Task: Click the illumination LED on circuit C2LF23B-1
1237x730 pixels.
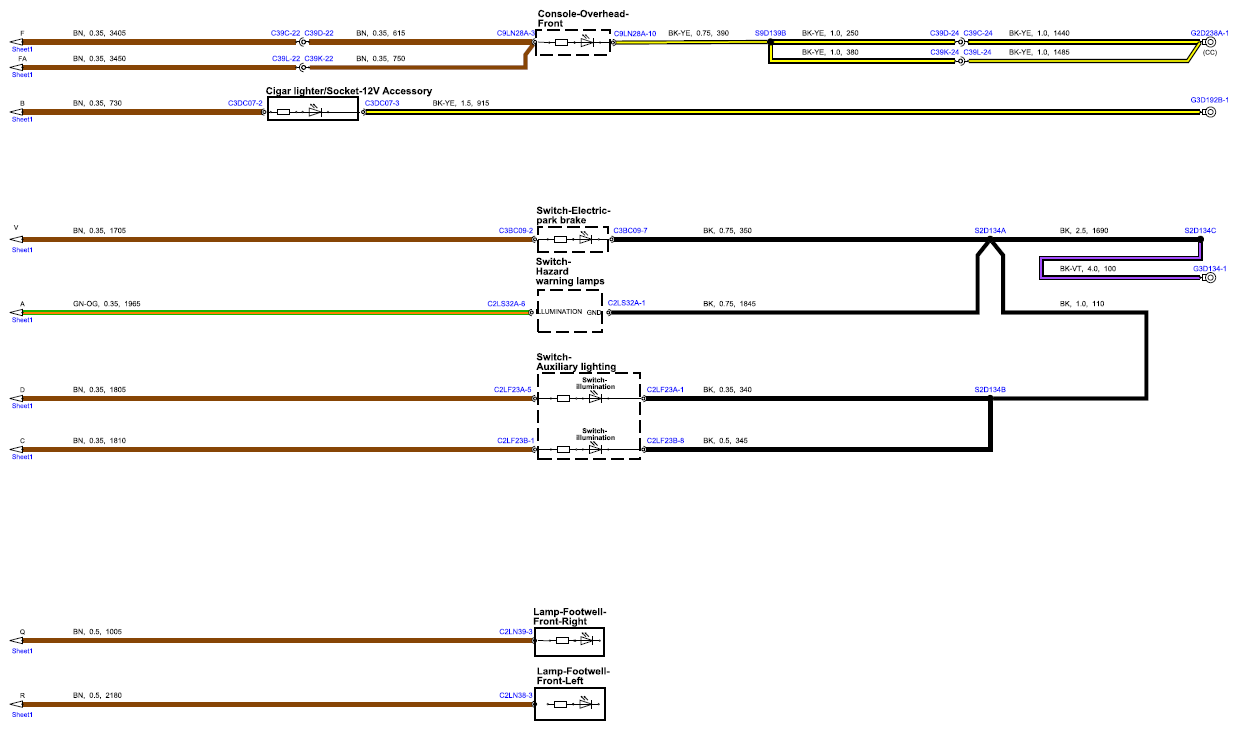Action: 595,448
